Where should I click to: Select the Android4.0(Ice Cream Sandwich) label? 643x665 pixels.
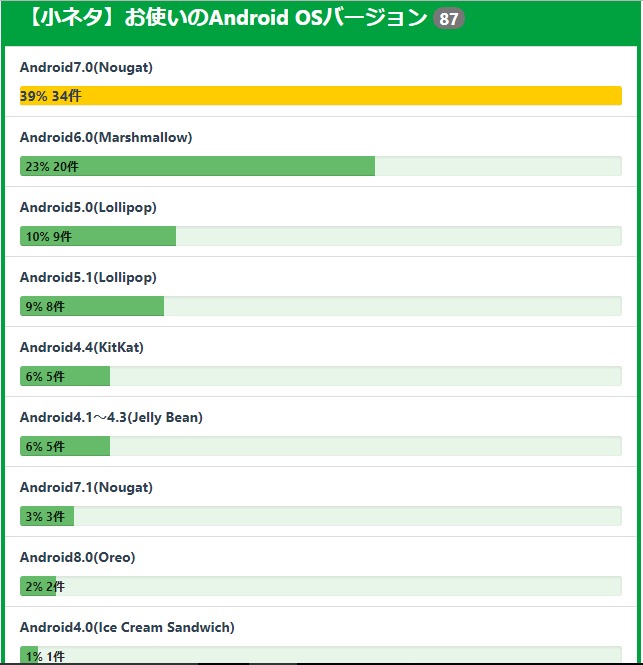pos(127,627)
